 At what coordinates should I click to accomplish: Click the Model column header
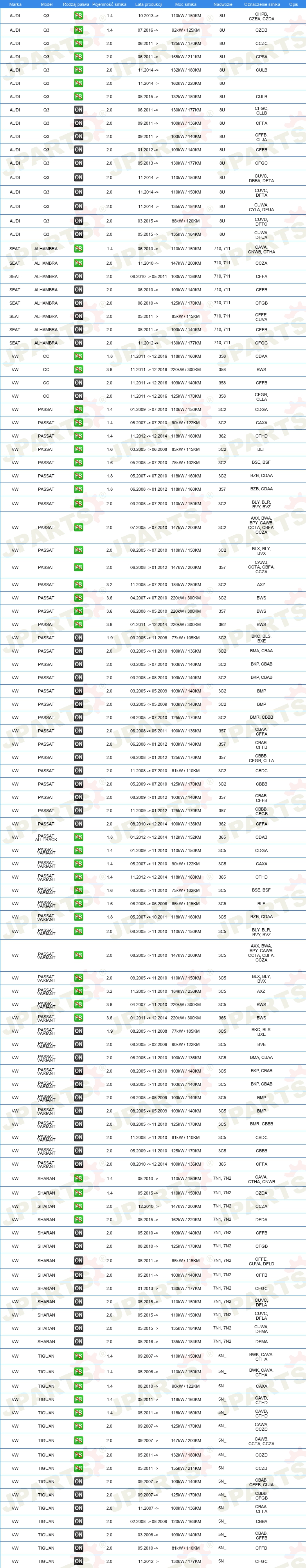point(46,4)
